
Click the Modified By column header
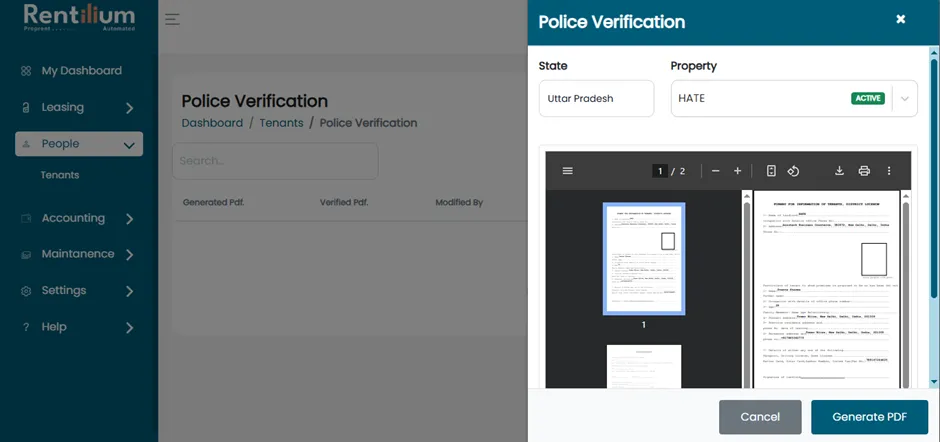(x=459, y=203)
